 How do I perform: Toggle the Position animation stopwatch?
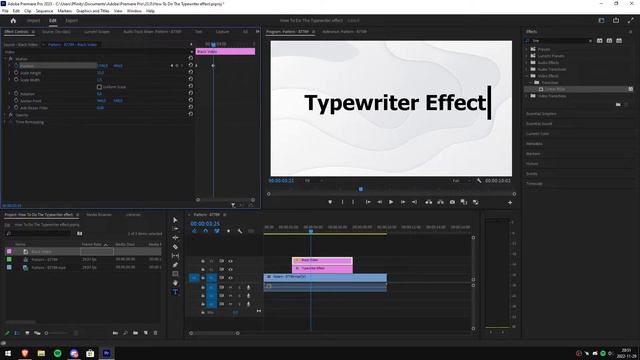[16, 65]
